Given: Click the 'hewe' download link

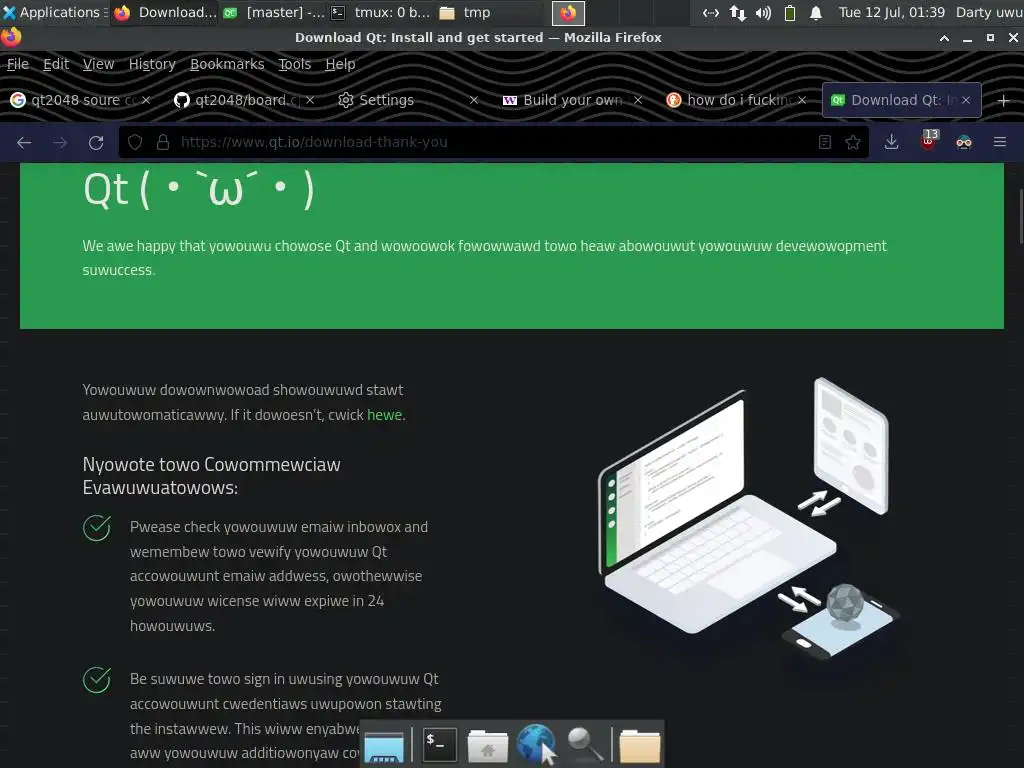Looking at the screenshot, I should point(384,415).
